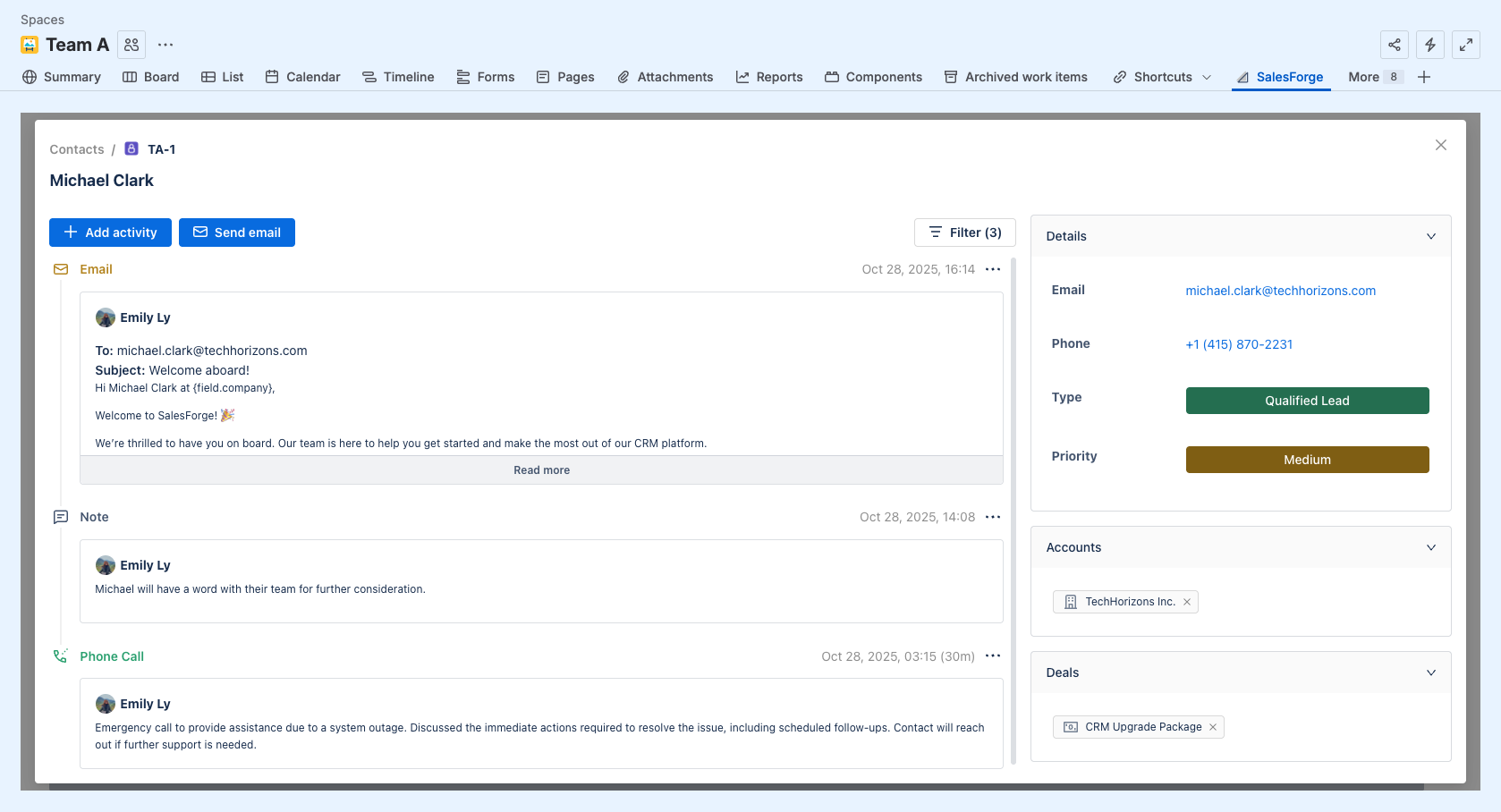The image size is (1501, 812).
Task: Click the team members icon beside Team A
Action: (x=131, y=45)
